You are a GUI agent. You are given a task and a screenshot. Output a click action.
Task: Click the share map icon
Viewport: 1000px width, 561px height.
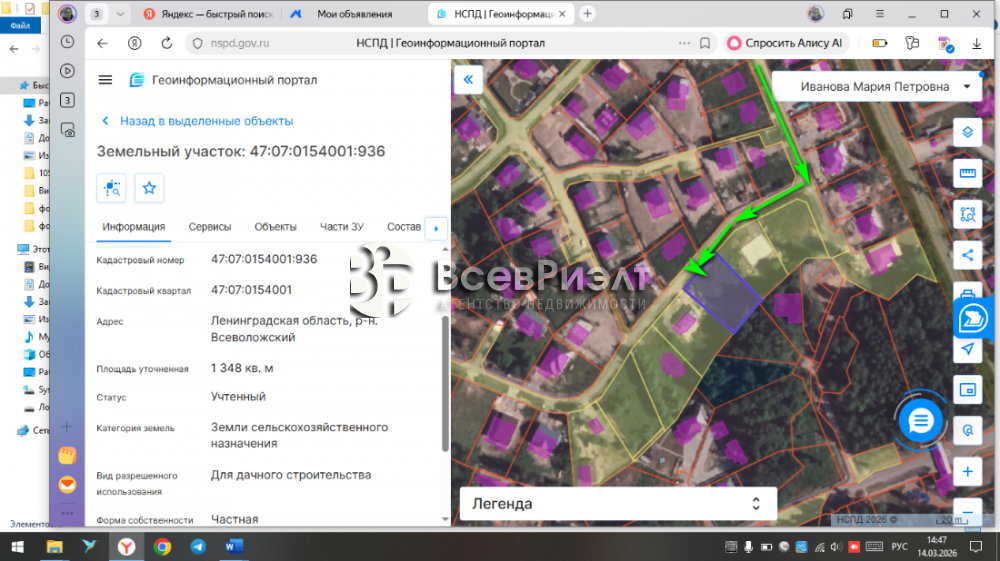[967, 254]
